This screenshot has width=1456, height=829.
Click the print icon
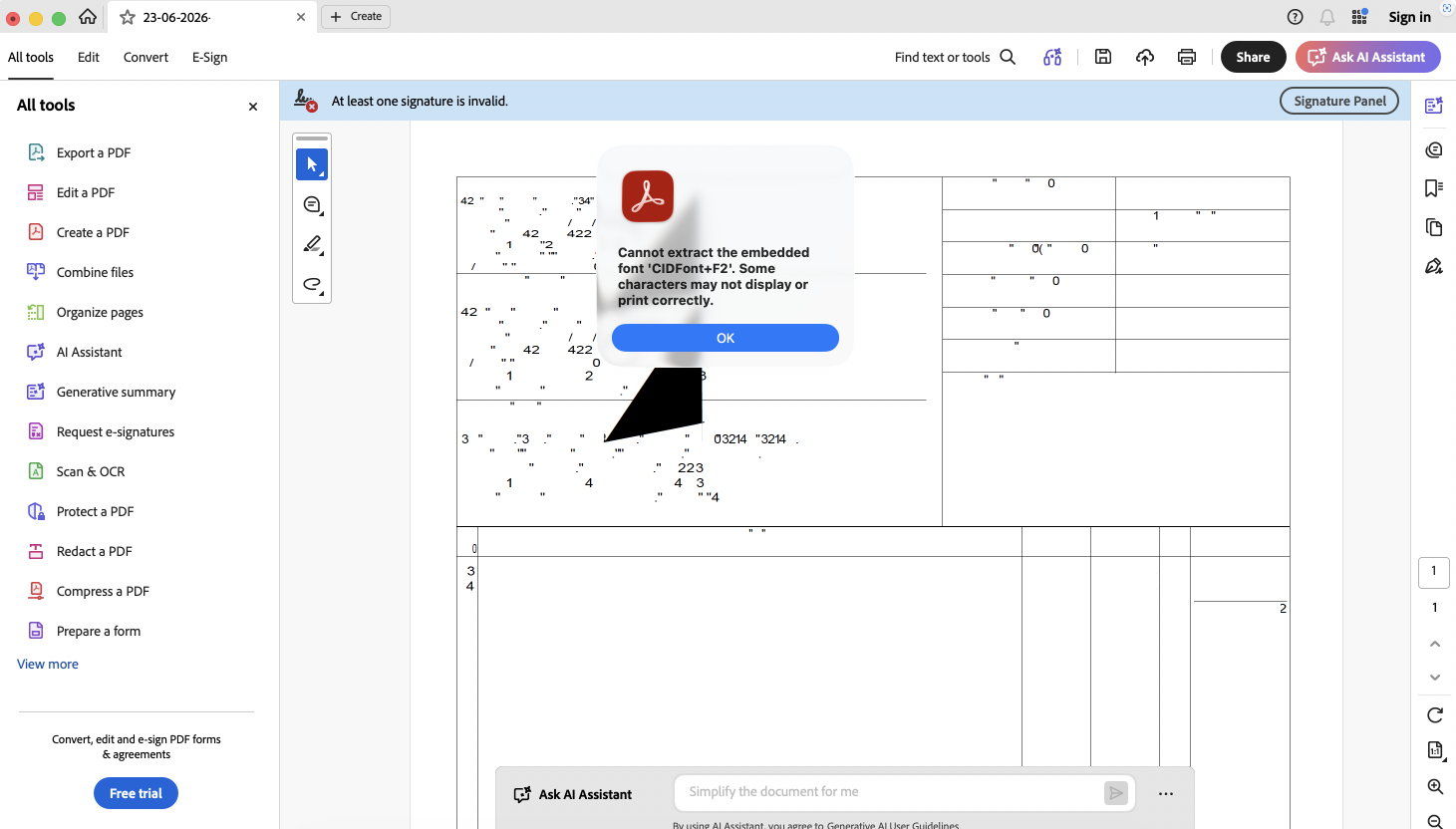[1187, 57]
